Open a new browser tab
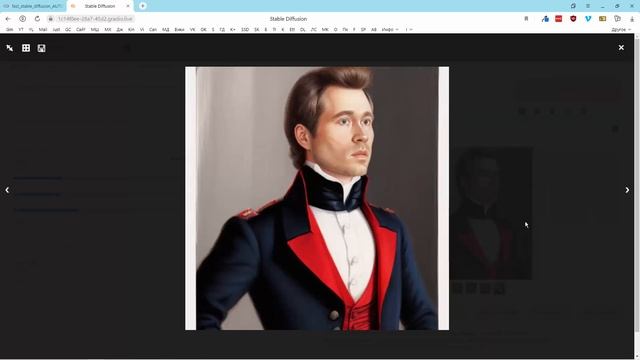The image size is (640, 360). [x=142, y=6]
